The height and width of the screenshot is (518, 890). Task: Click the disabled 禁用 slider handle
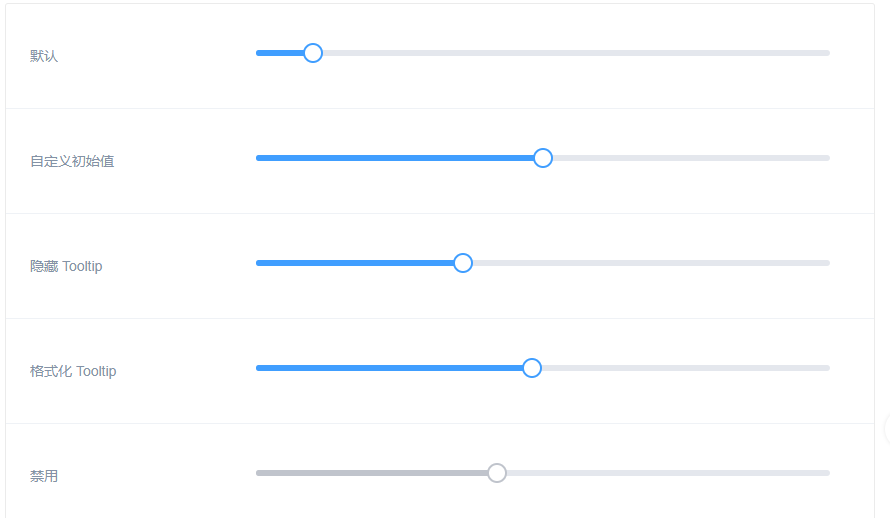(497, 473)
